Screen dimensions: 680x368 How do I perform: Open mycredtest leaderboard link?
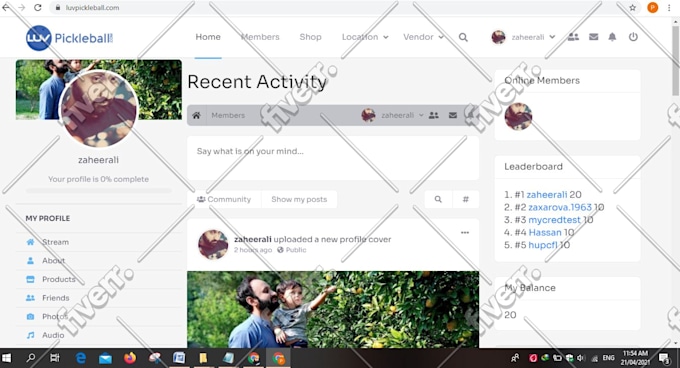click(x=554, y=220)
